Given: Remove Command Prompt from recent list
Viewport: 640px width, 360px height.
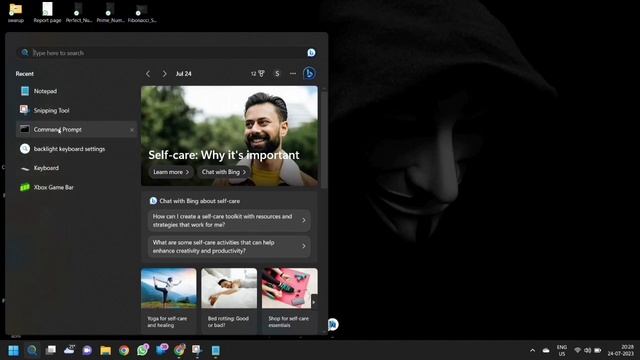Looking at the screenshot, I should click(x=131, y=130).
